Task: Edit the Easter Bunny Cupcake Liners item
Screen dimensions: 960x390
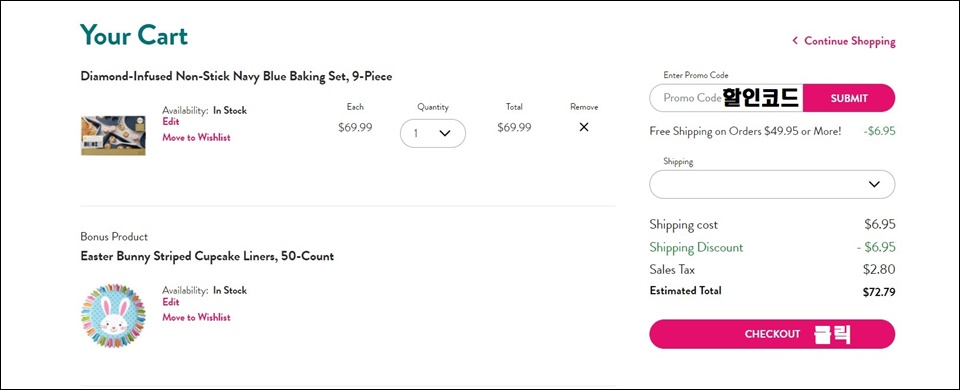Action: pyautogui.click(x=171, y=302)
